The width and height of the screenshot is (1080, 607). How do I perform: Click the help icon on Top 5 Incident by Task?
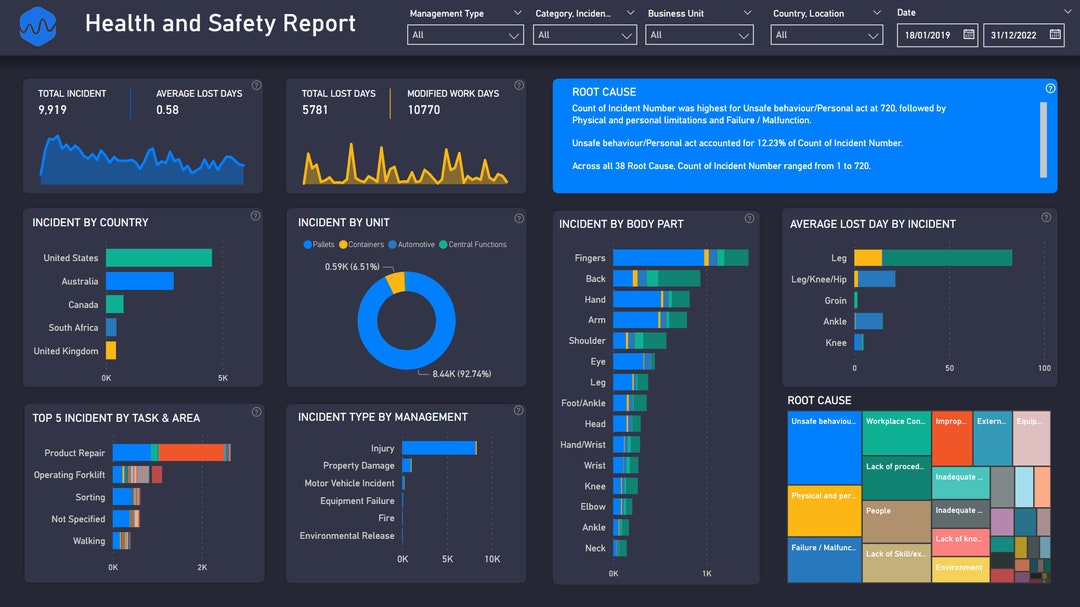pyautogui.click(x=255, y=410)
